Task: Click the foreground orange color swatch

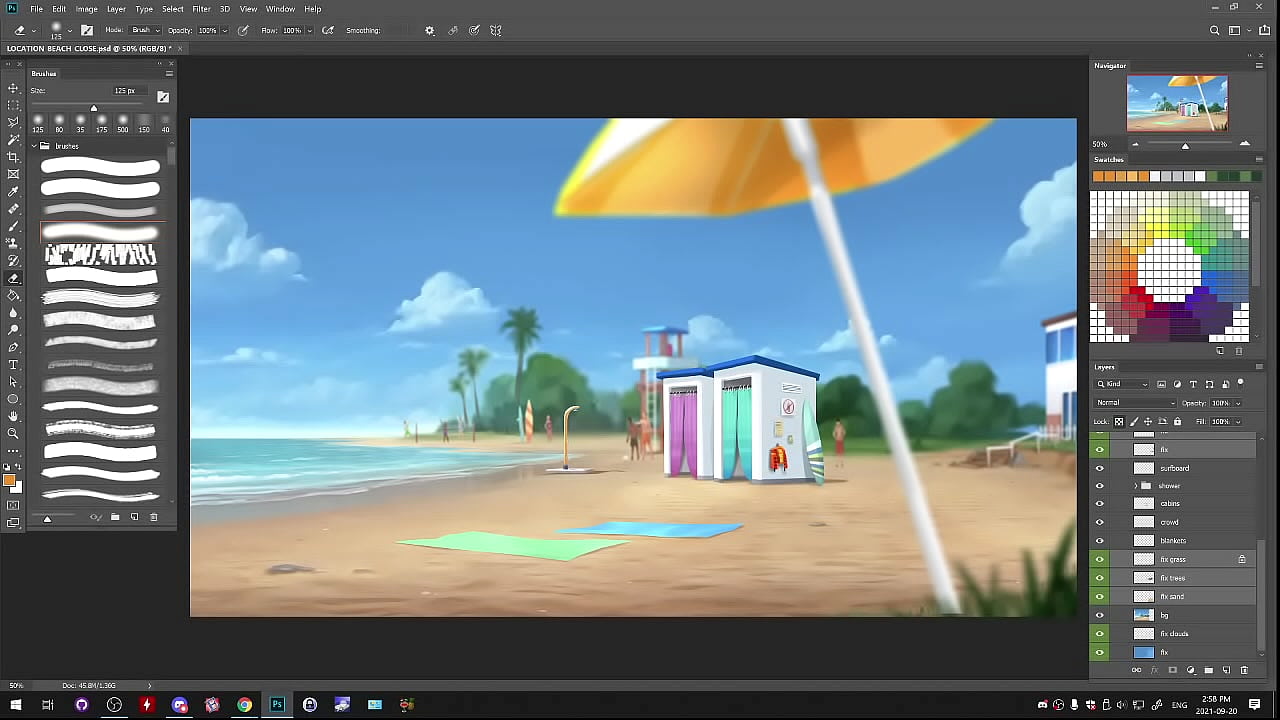Action: pos(9,481)
